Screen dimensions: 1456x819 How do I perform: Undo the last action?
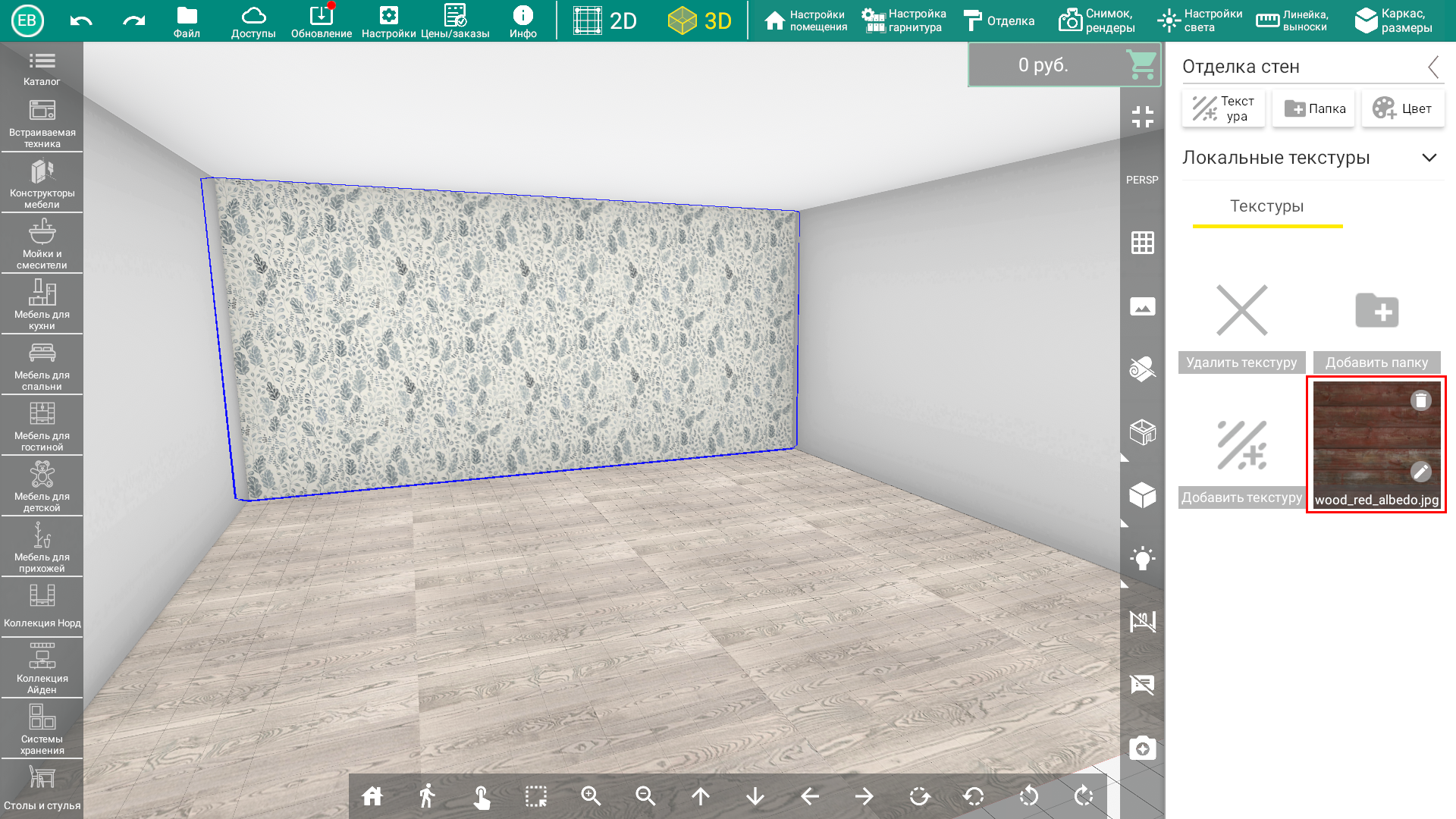coord(81,20)
